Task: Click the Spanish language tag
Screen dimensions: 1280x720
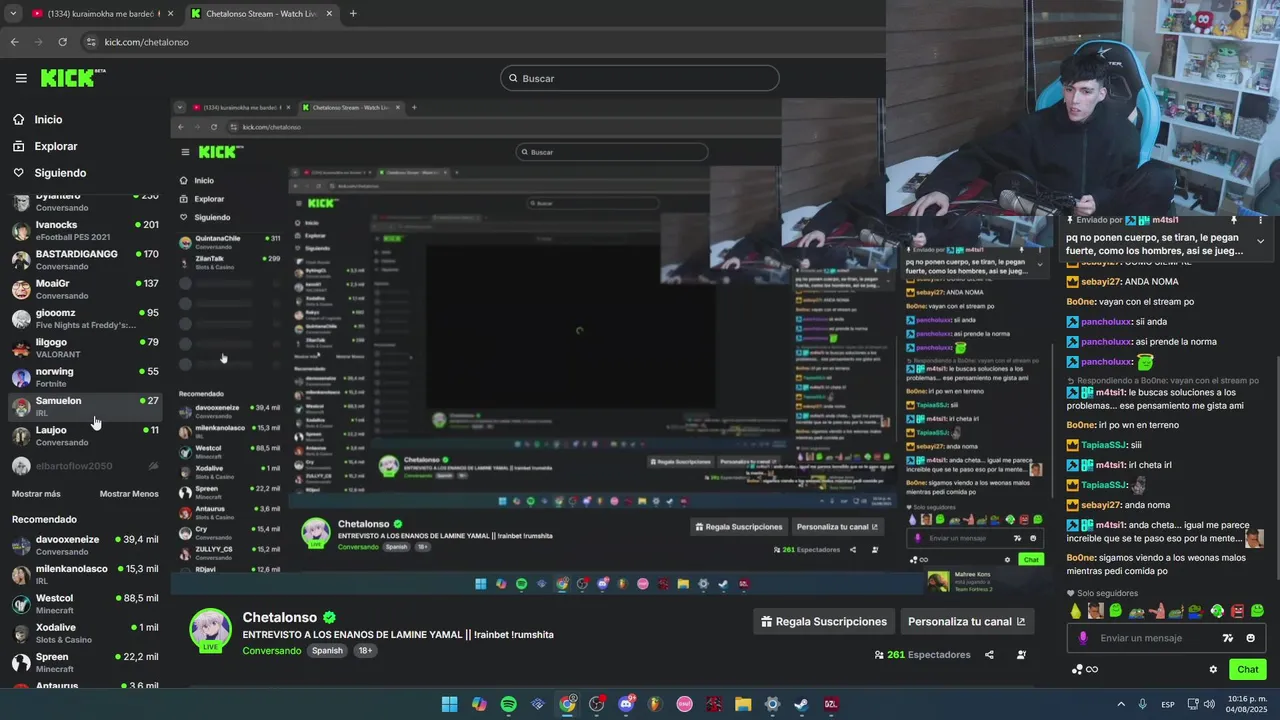Action: [x=327, y=650]
